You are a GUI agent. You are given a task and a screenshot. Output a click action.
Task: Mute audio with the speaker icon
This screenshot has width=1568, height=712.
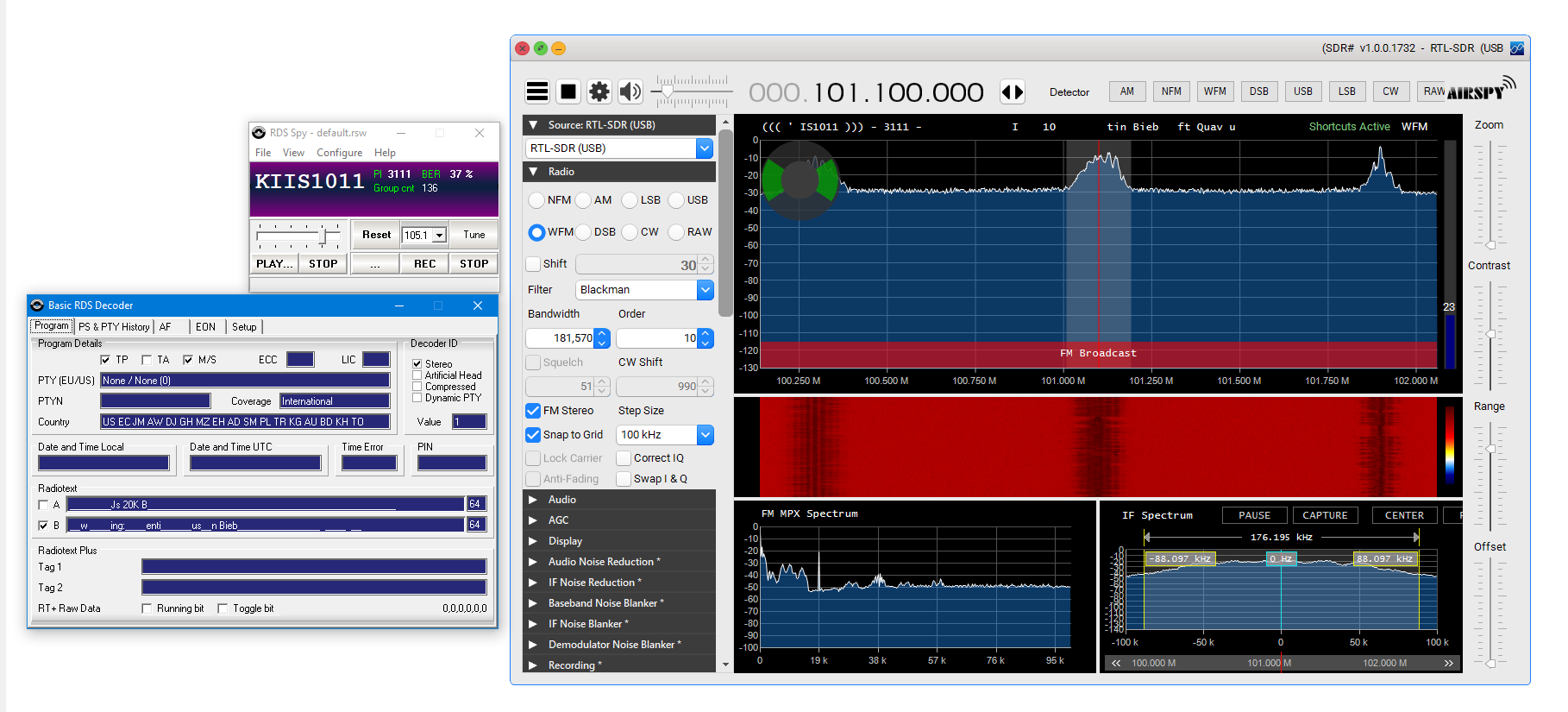point(630,91)
